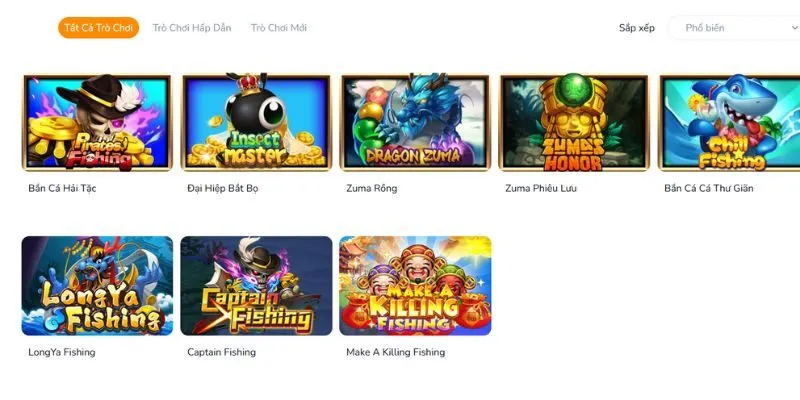Open the Phổ biến sort dropdown
This screenshot has height=400, width=800.
pyautogui.click(x=734, y=28)
